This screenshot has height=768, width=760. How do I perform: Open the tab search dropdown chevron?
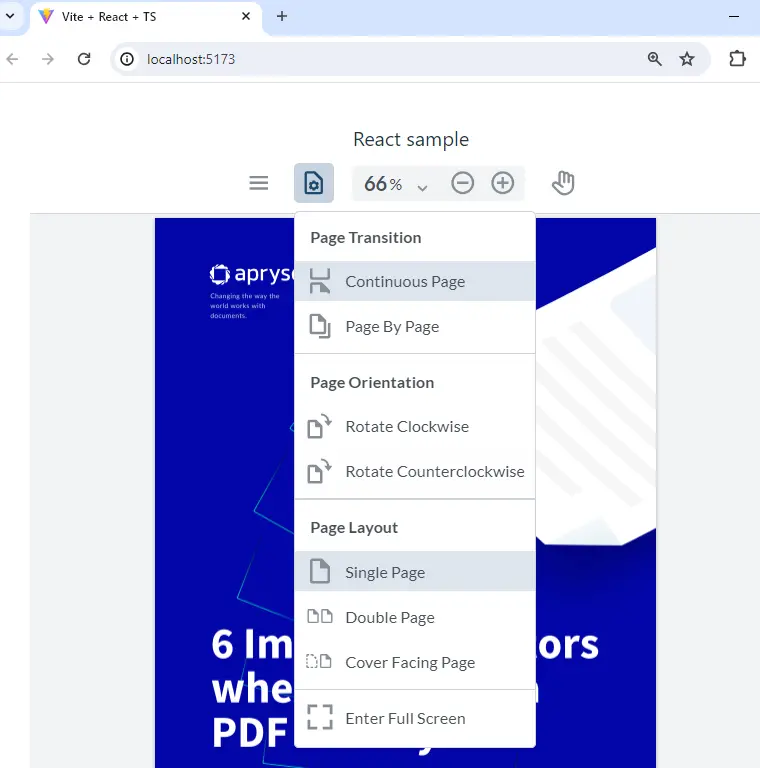pos(10,16)
